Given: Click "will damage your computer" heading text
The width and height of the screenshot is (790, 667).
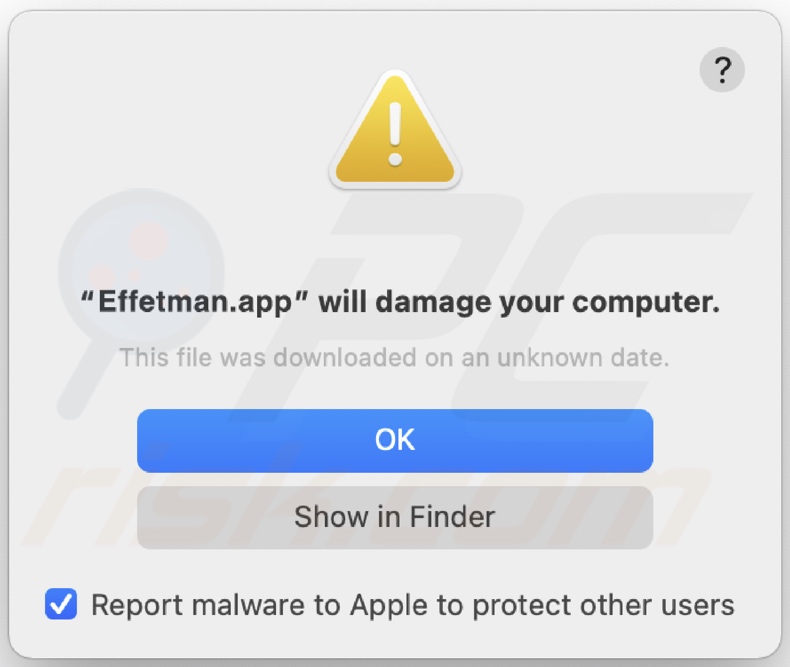Looking at the screenshot, I should click(x=518, y=302).
